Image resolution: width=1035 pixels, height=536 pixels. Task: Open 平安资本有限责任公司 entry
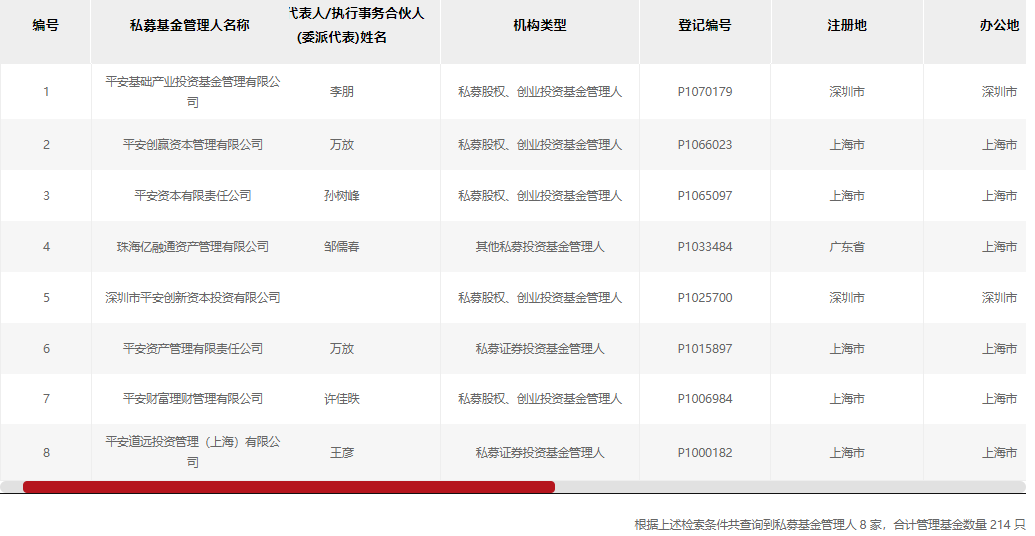pos(193,195)
